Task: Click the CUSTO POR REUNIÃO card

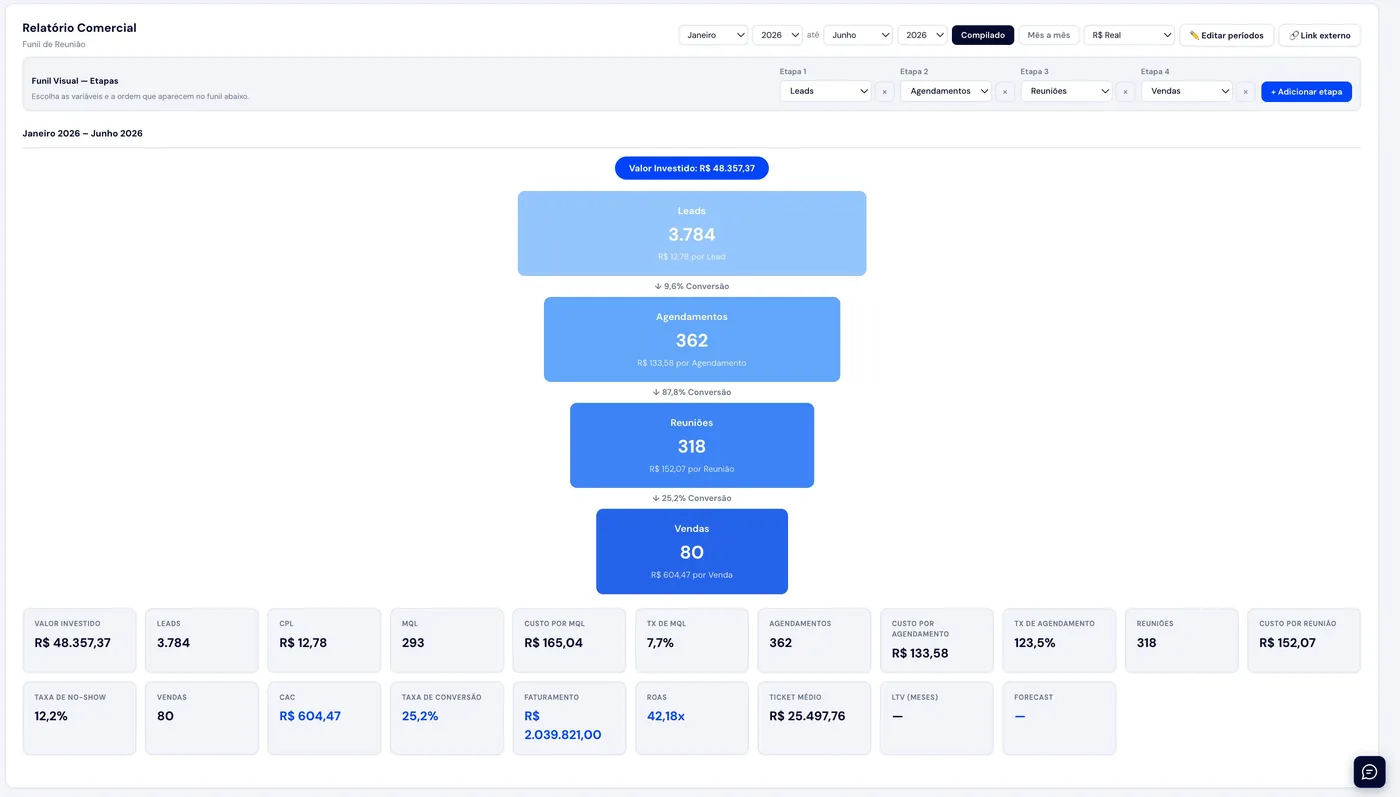Action: coord(1304,640)
